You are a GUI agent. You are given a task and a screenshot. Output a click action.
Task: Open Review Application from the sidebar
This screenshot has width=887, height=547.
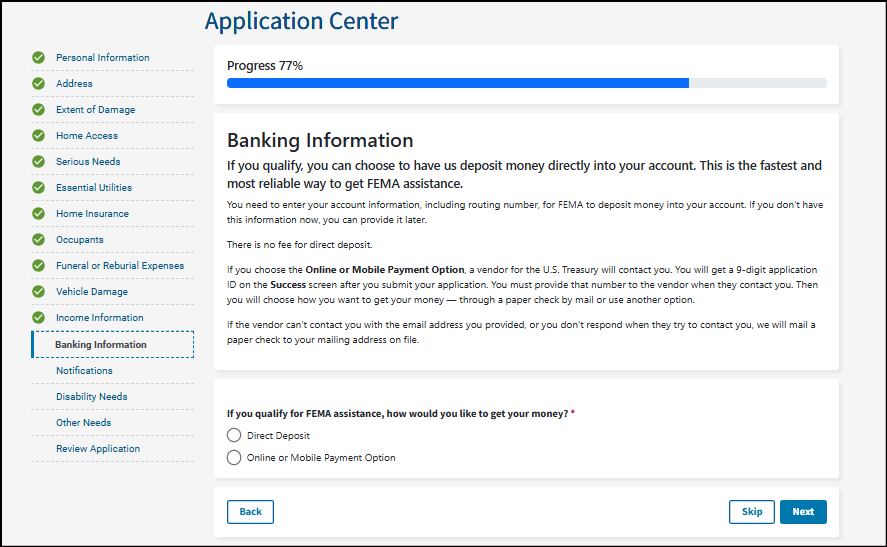click(x=97, y=449)
